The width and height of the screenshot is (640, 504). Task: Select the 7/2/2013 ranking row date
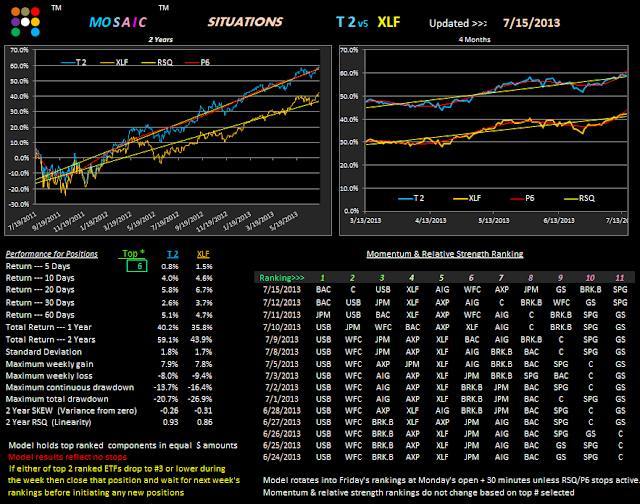tap(282, 387)
